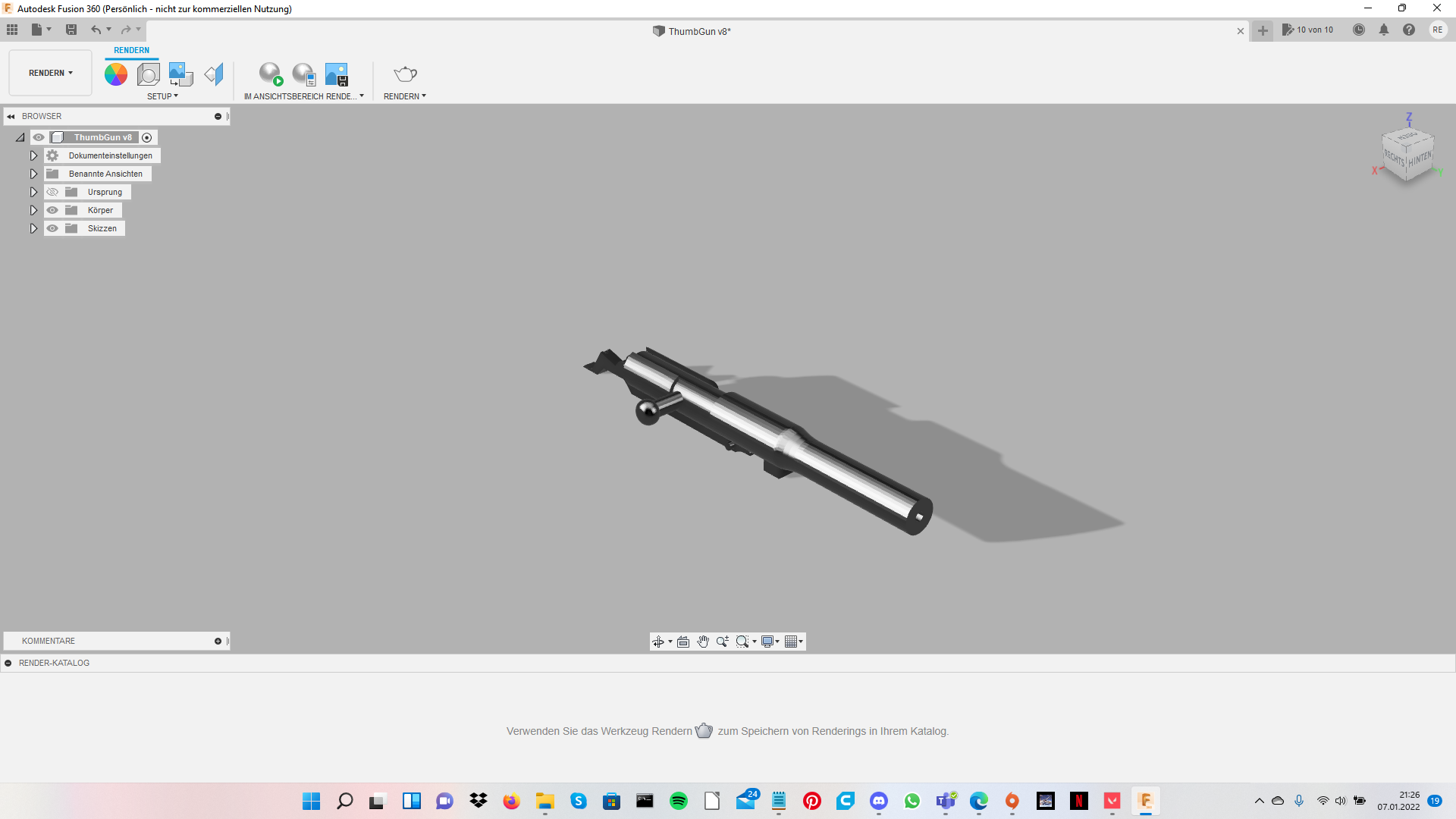Click the Scene Settings icon
The height and width of the screenshot is (819, 1456).
149,74
